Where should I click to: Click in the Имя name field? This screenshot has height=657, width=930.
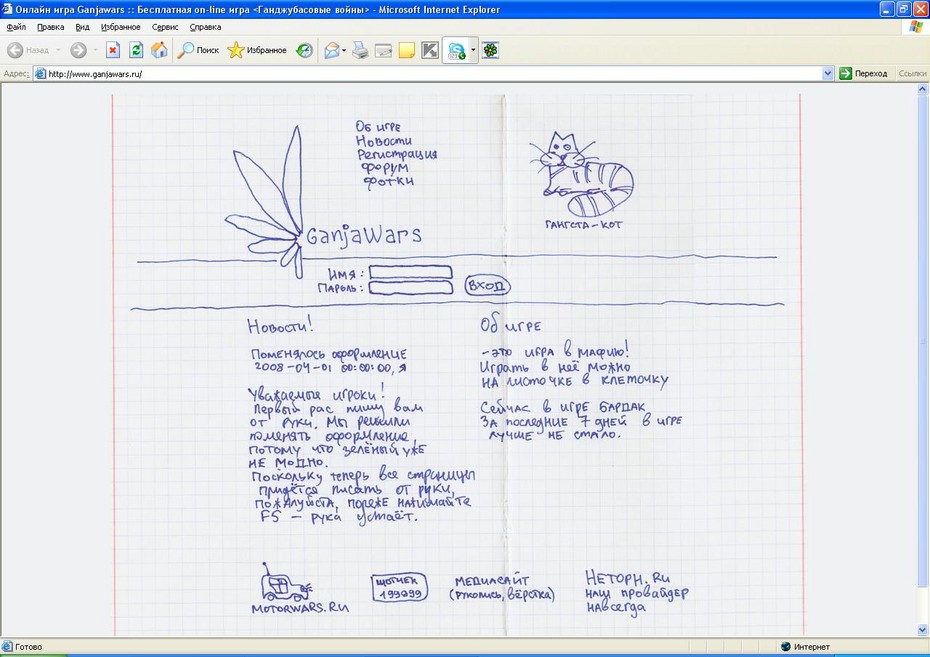point(410,272)
